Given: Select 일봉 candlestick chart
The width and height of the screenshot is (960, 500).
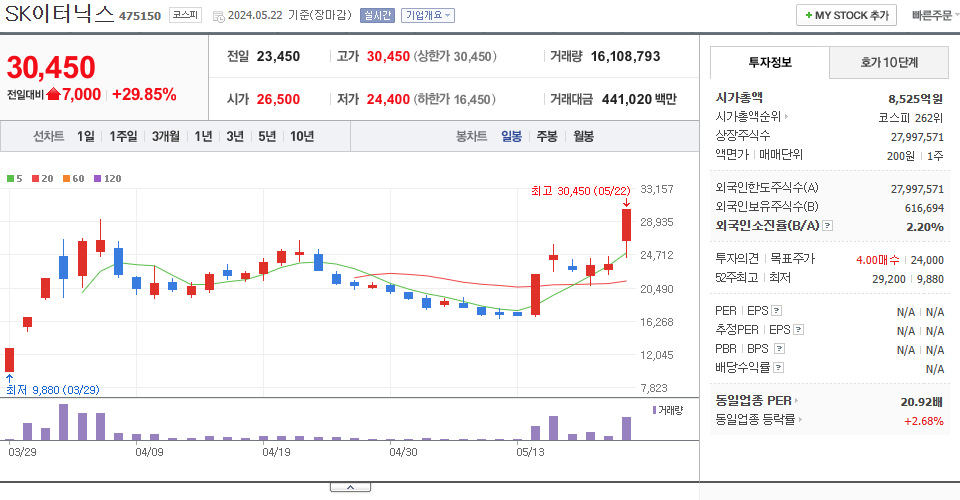Looking at the screenshot, I should (x=511, y=136).
